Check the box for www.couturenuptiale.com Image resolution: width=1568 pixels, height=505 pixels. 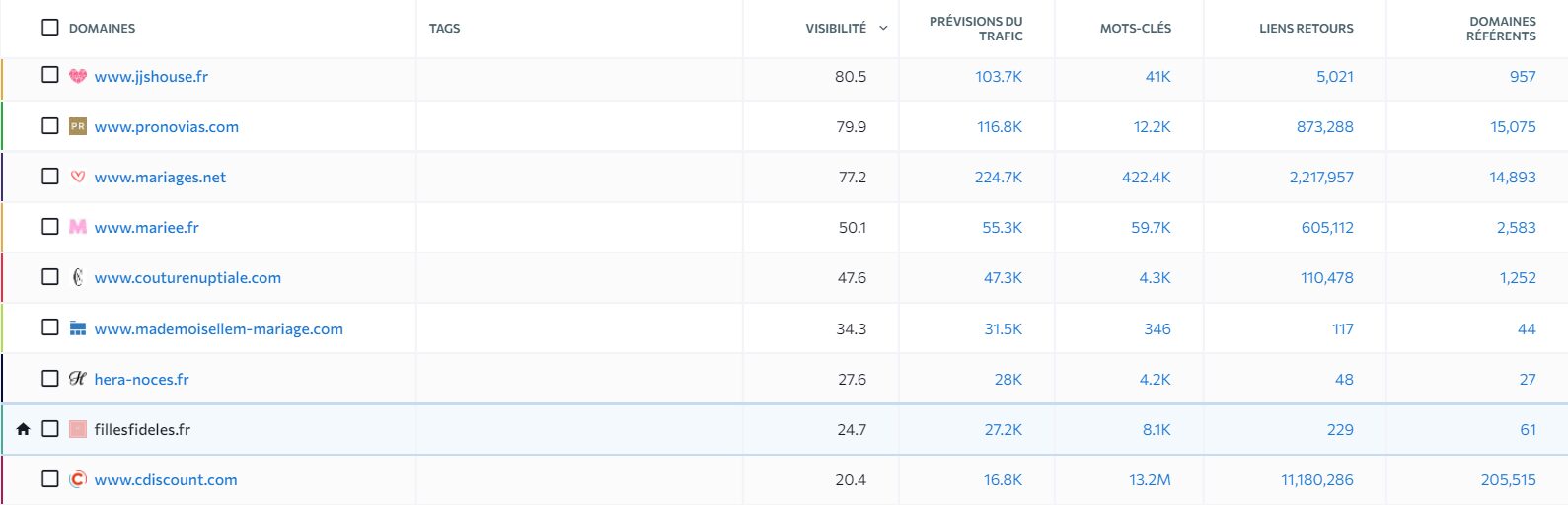coord(50,277)
